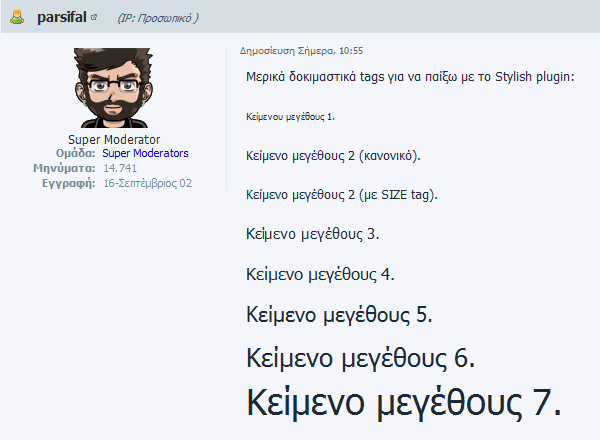Click the Super Moderator title text
600x440 pixels.
pos(114,139)
